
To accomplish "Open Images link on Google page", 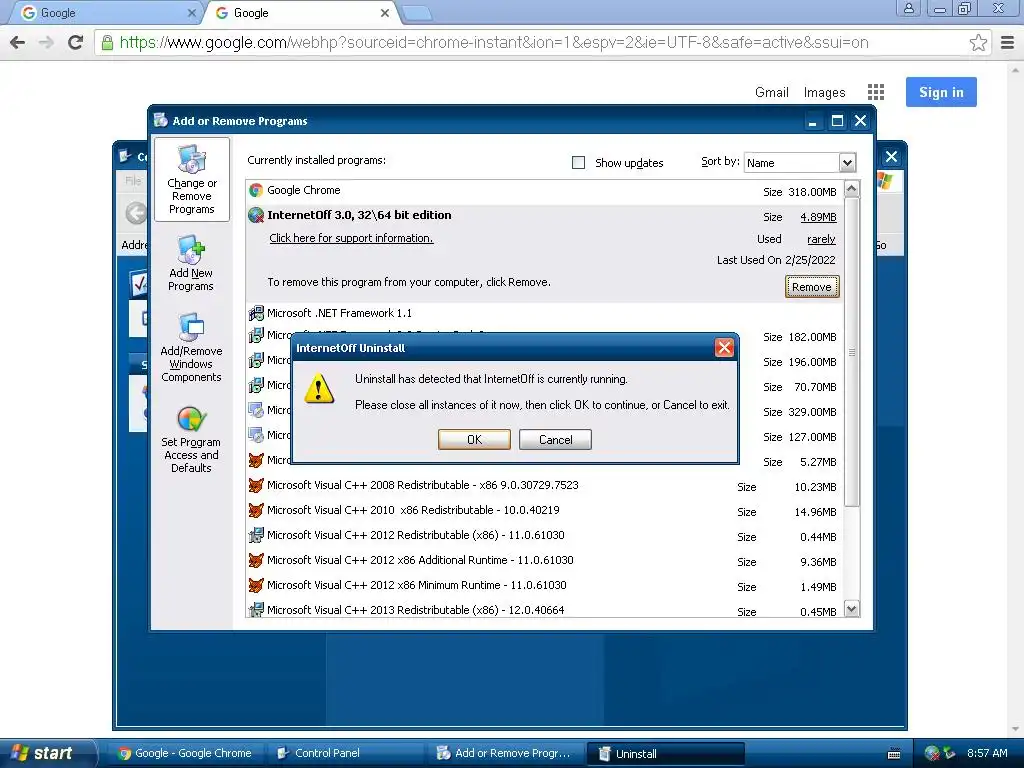I will [x=824, y=92].
